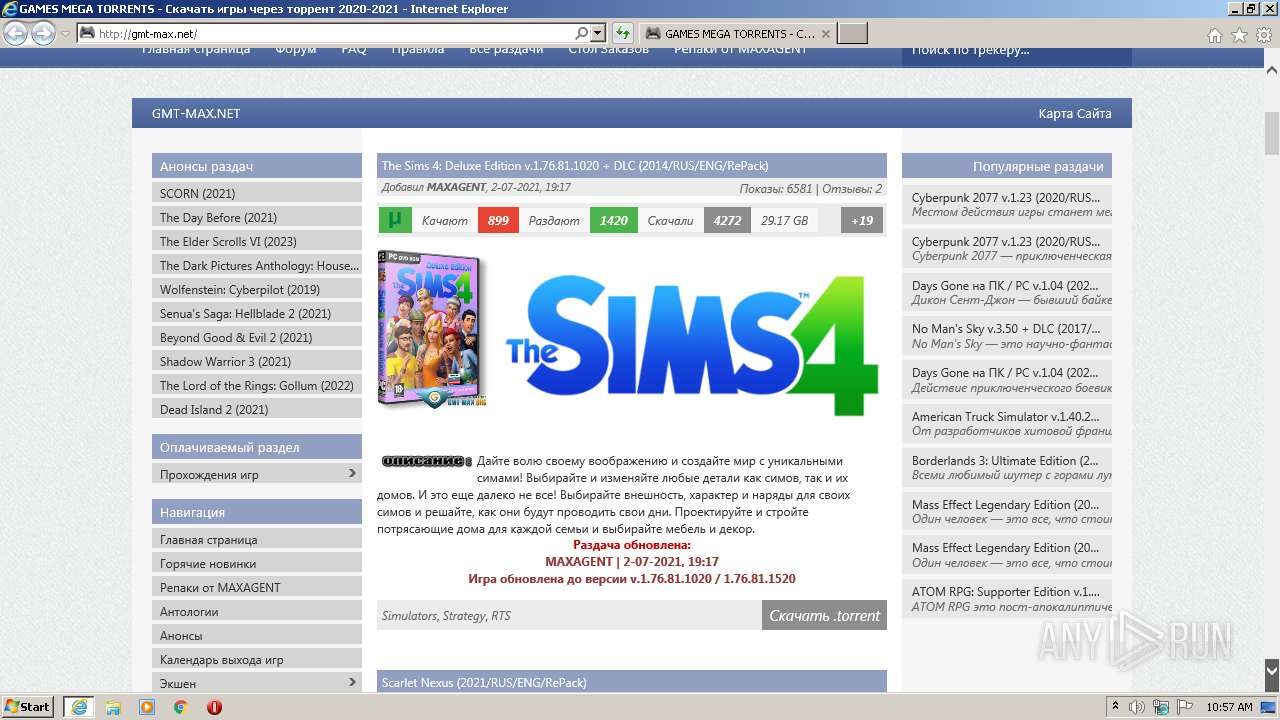Image resolution: width=1280 pixels, height=720 pixels.
Task: Open the red antivirus taskbar icon
Action: pyautogui.click(x=214, y=707)
